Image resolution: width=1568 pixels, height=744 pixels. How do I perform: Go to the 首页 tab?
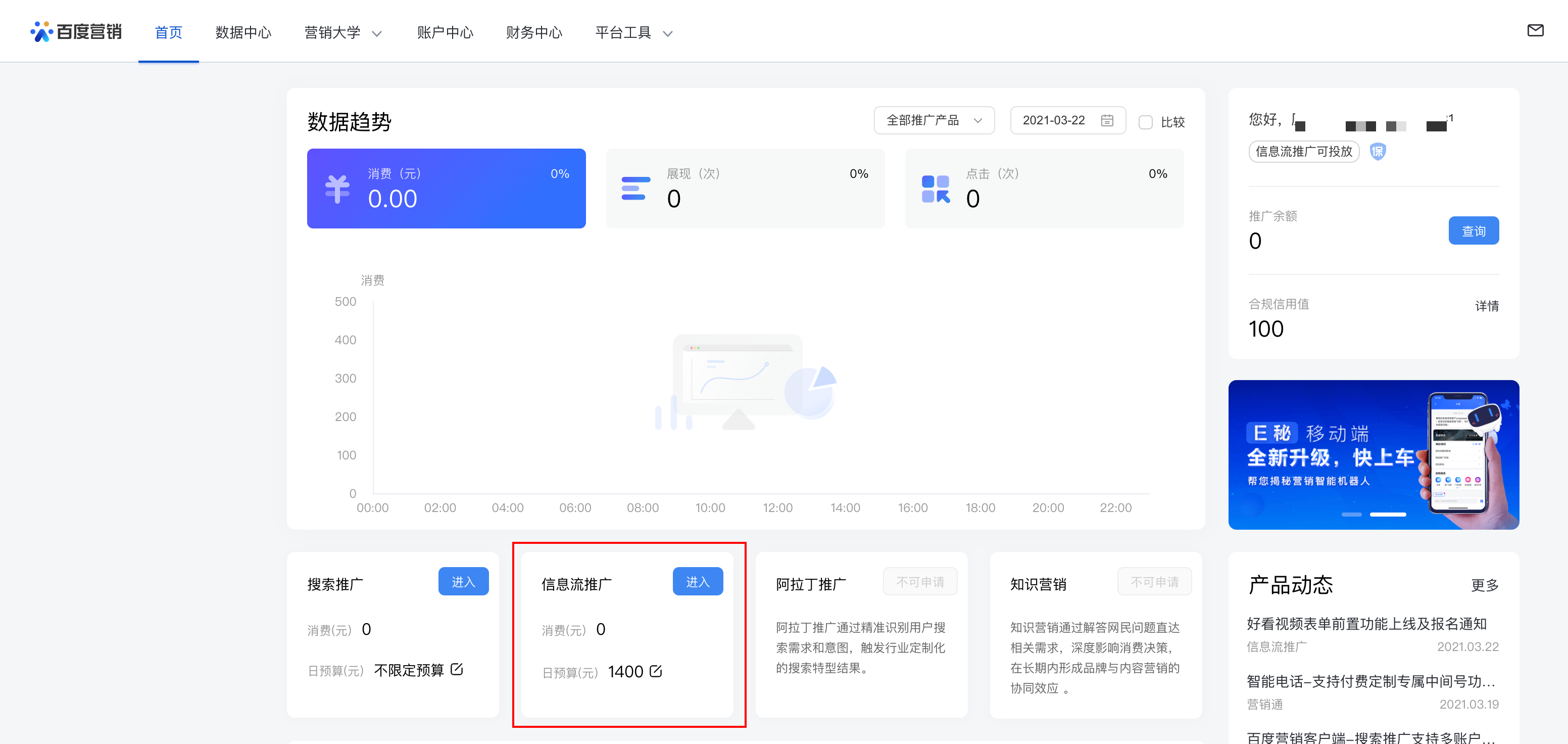click(x=169, y=32)
